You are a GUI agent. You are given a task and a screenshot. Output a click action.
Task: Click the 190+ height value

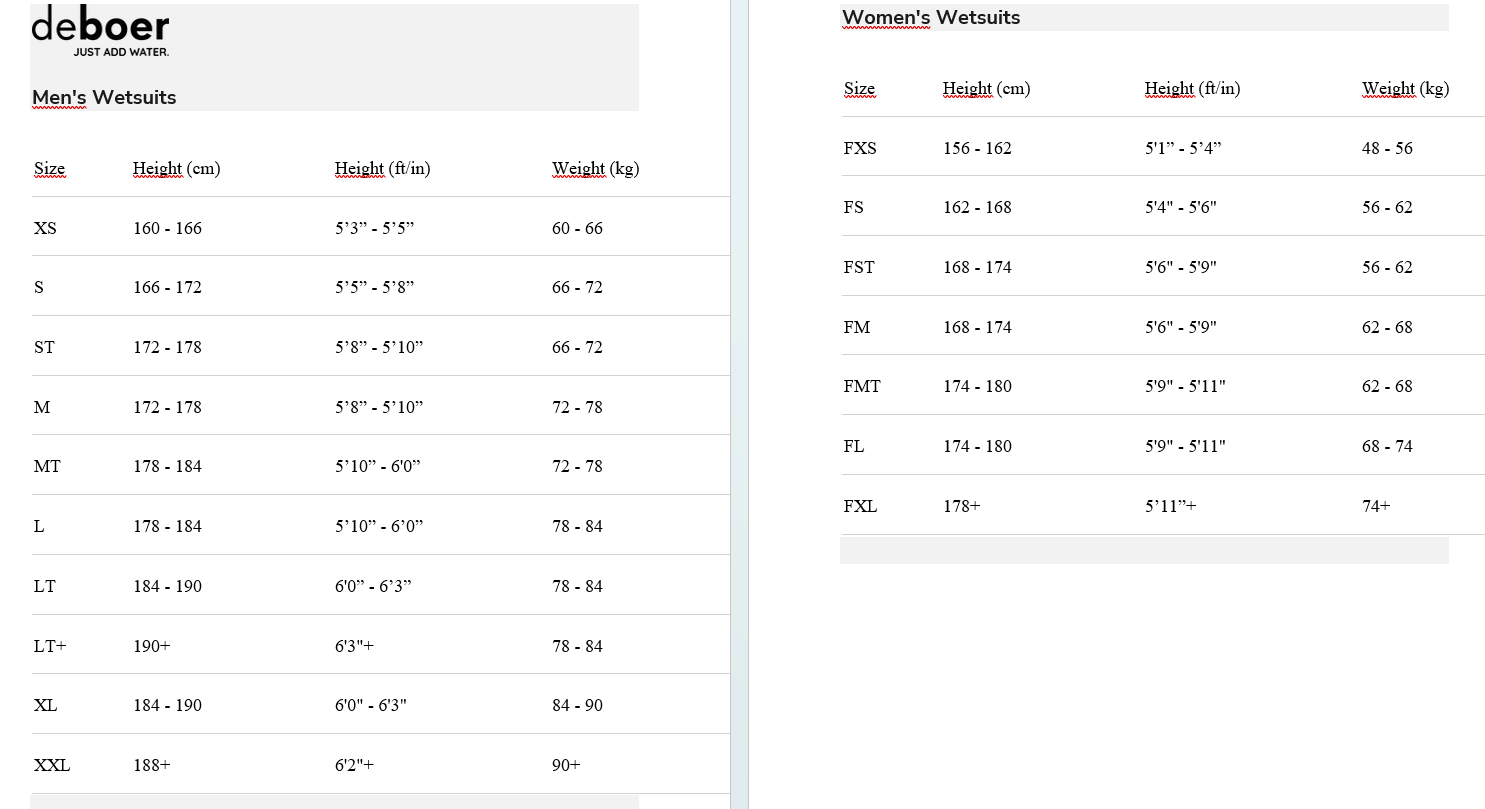pos(152,646)
